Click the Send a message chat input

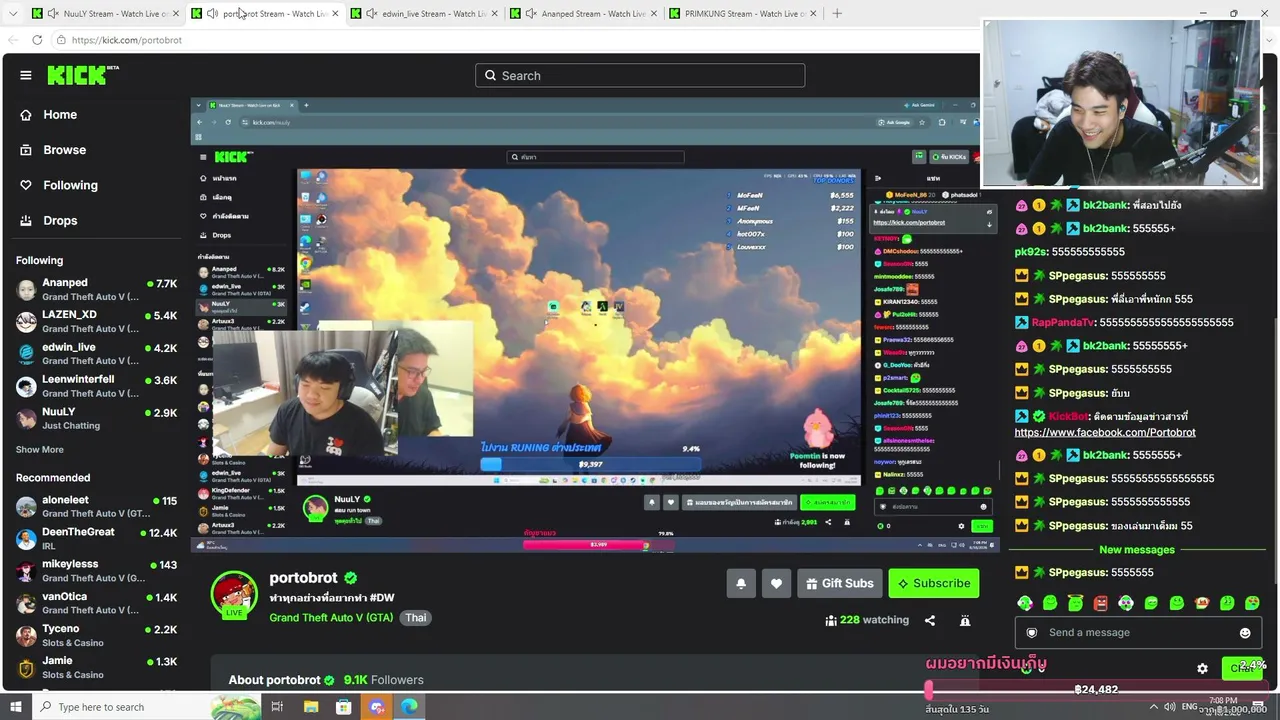click(x=1138, y=633)
